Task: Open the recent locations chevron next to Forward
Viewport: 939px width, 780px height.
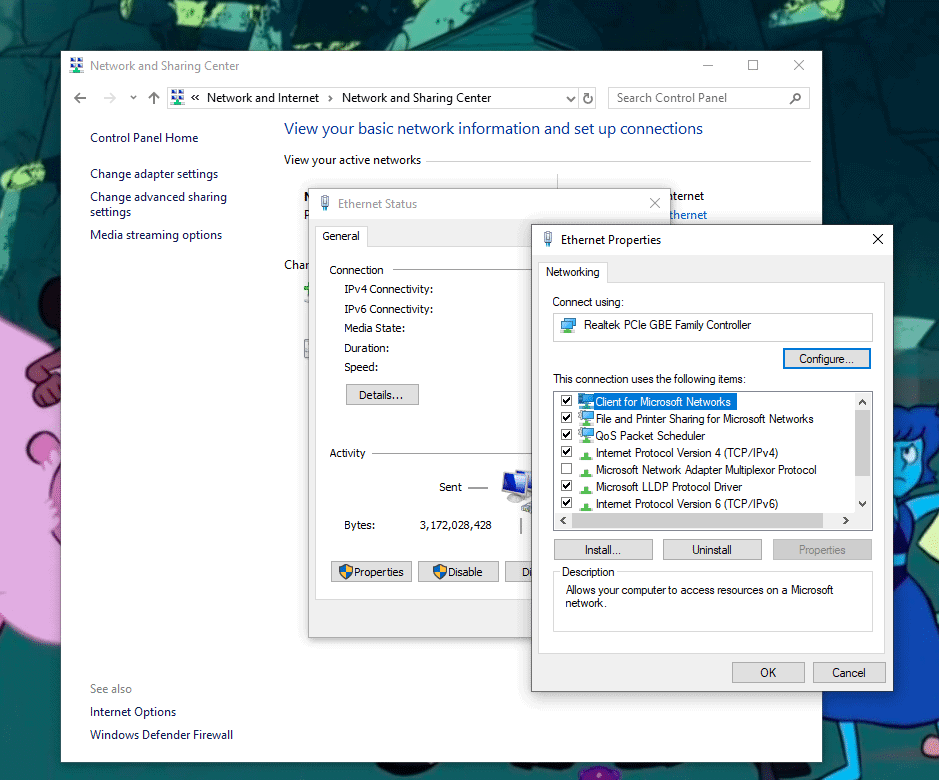Action: (133, 98)
